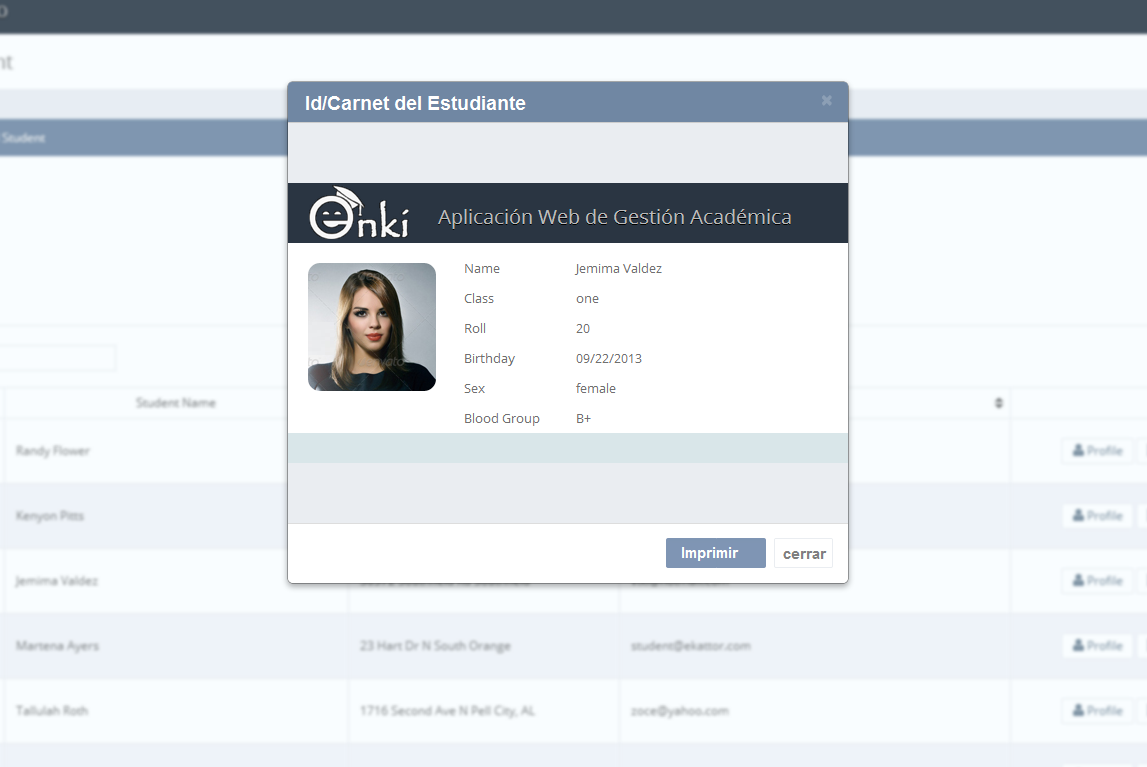
Task: Click the student@ekattor.com email
Action: [x=690, y=646]
